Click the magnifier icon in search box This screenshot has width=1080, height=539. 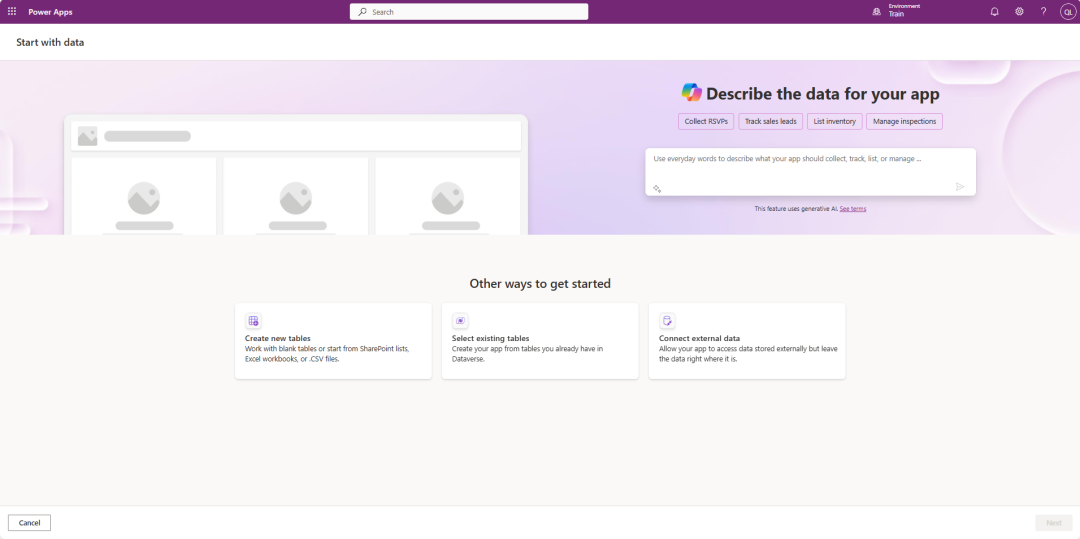[x=362, y=12]
